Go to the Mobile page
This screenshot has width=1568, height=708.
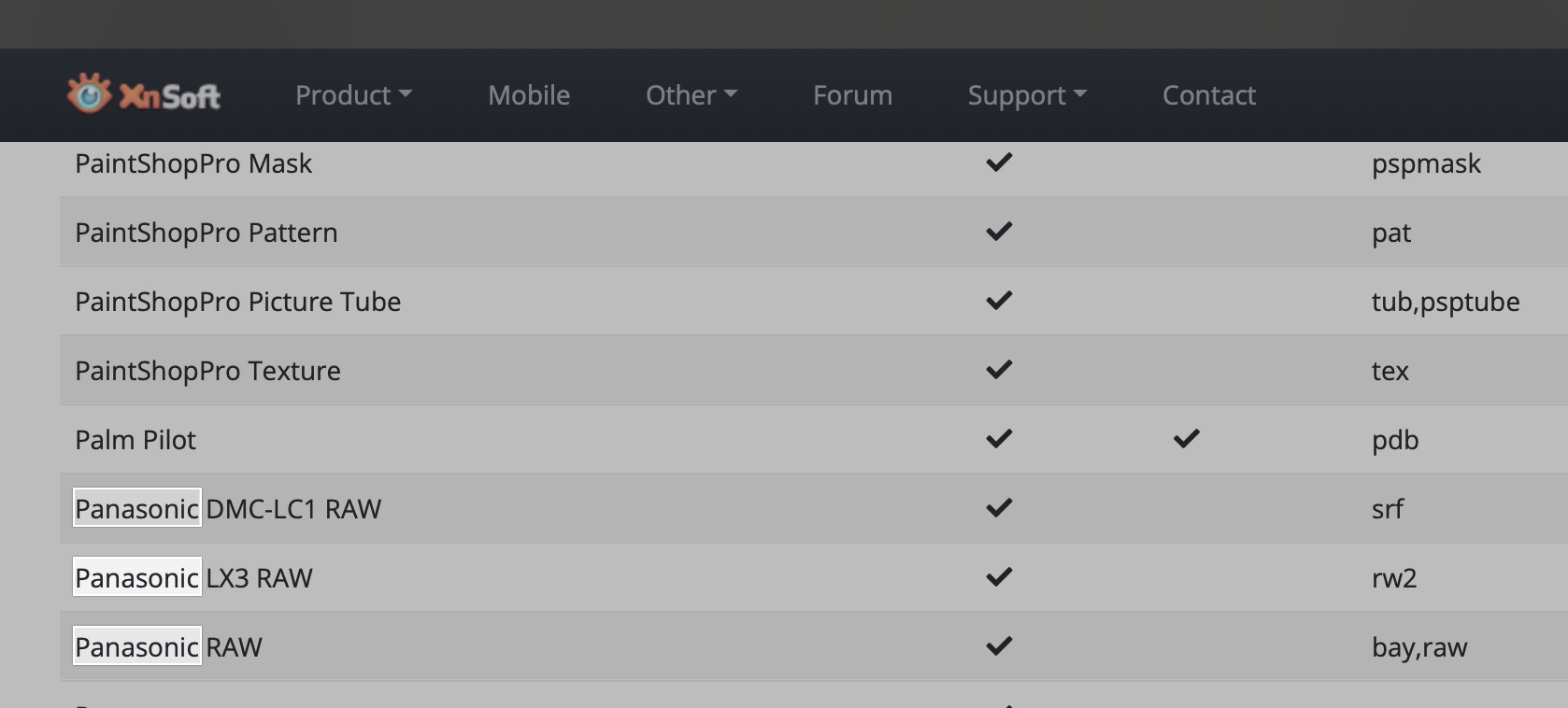(528, 95)
